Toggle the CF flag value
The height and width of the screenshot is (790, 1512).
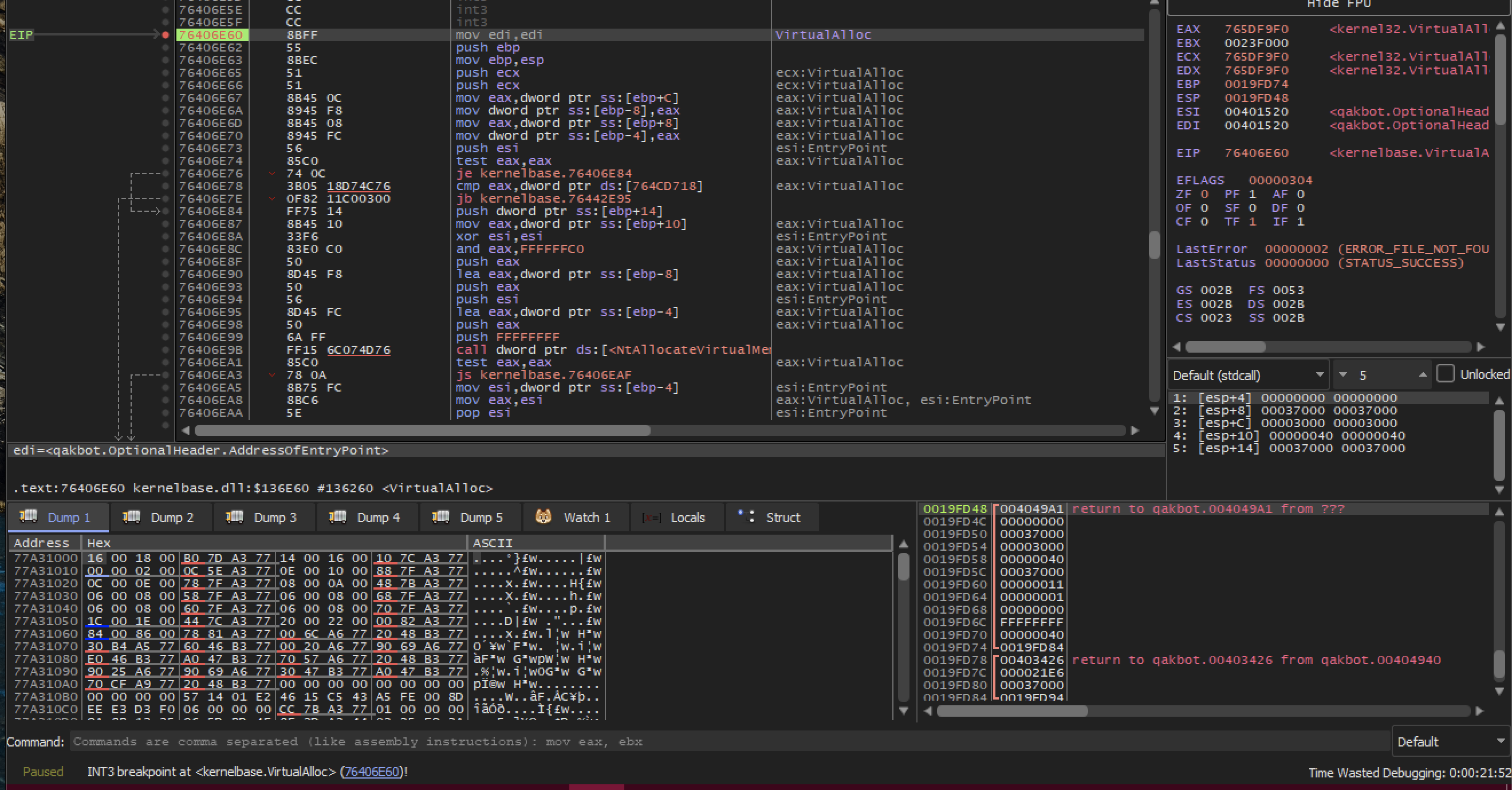(x=1204, y=222)
